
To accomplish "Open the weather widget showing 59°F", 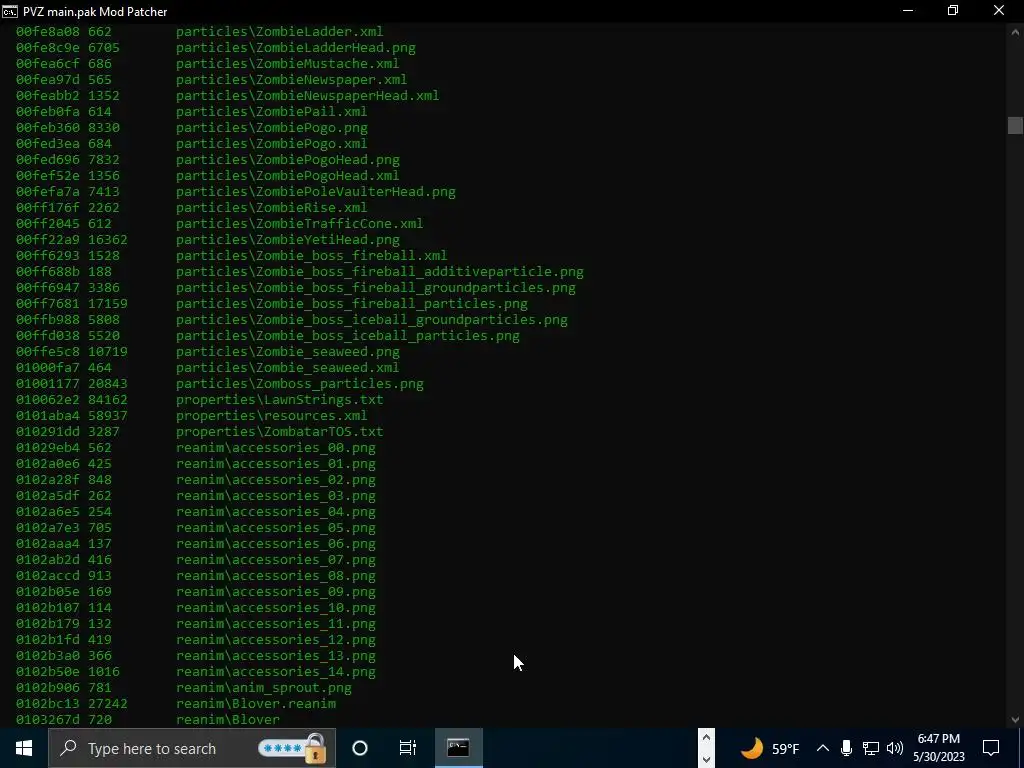I will click(769, 748).
